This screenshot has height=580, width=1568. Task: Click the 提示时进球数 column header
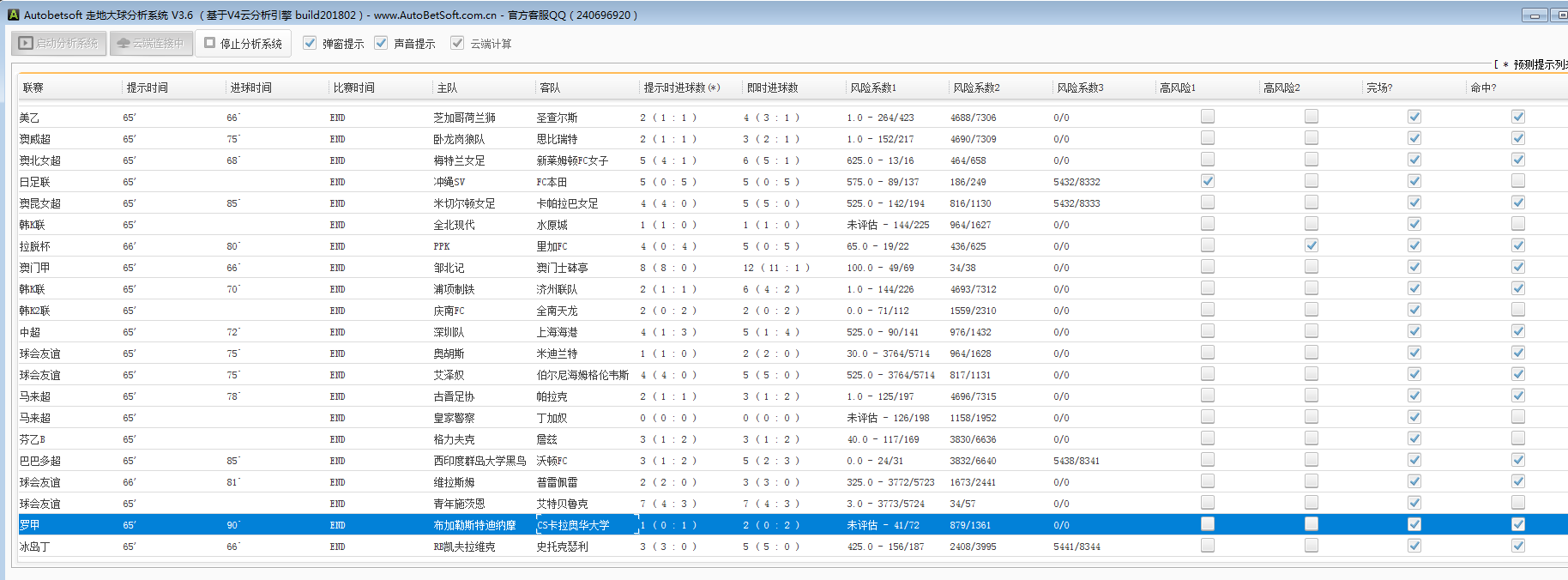[x=681, y=88]
